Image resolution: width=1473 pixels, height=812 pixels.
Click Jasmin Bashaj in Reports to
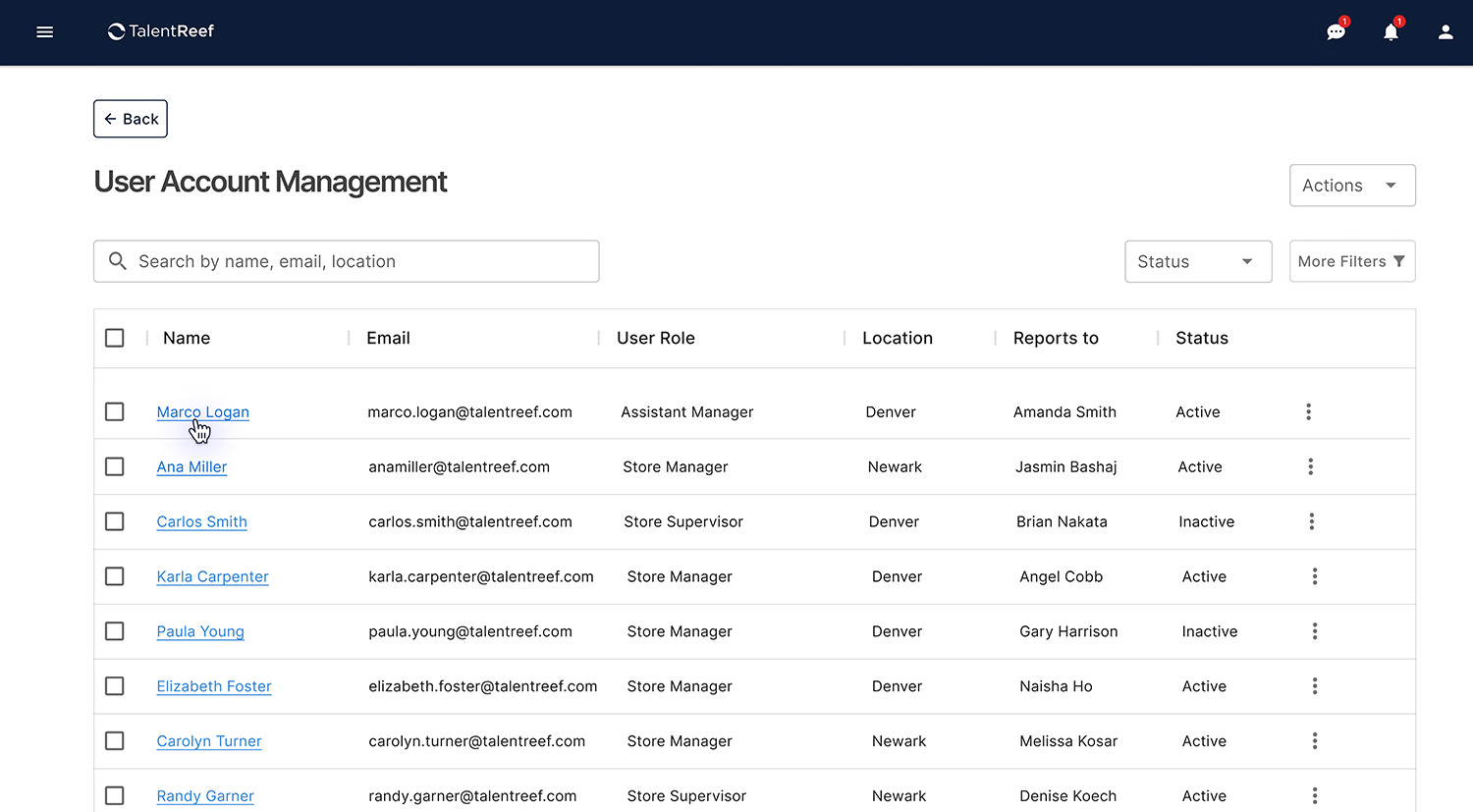tap(1066, 467)
